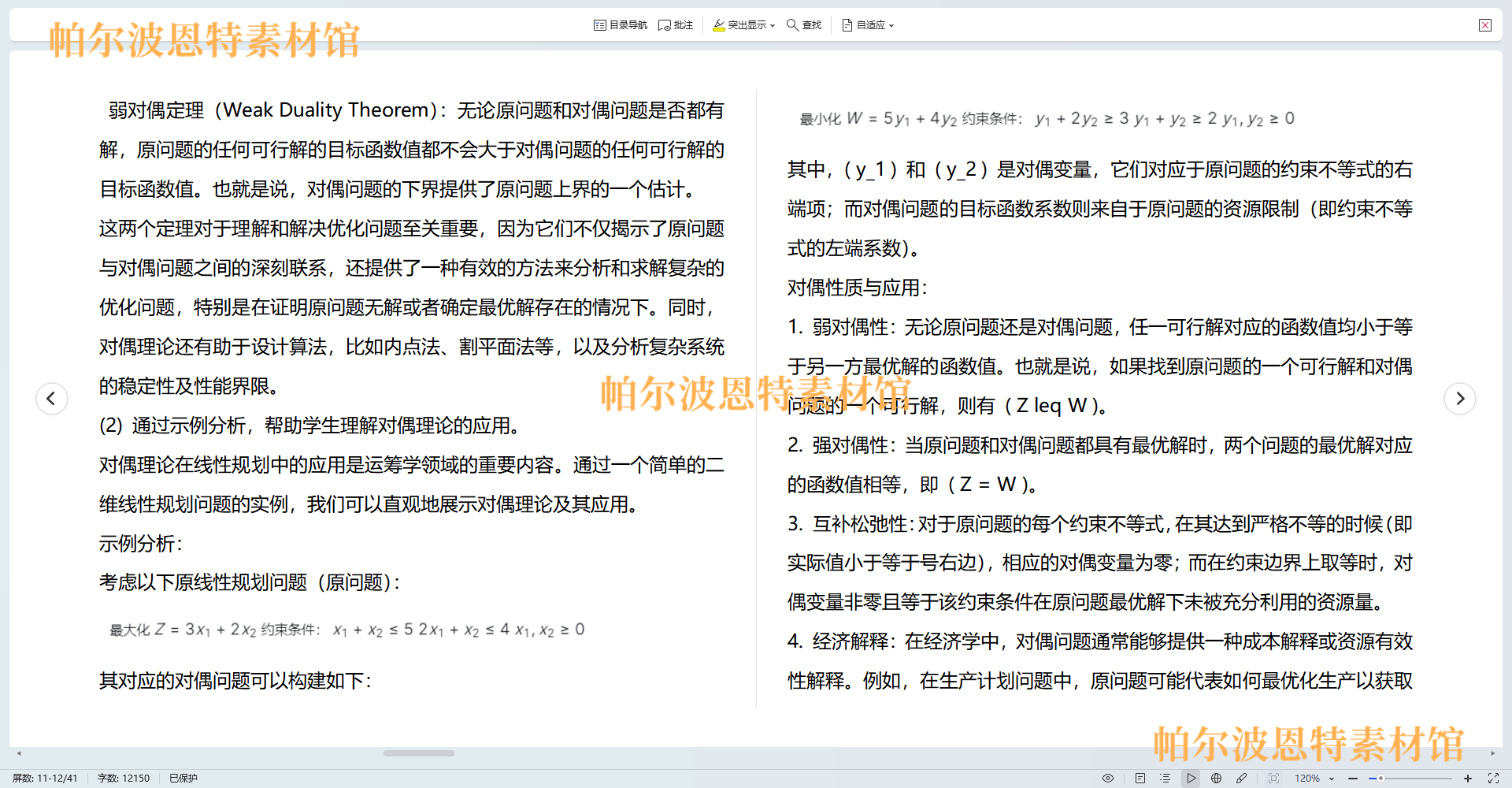Click the 目录导航 list icon
The height and width of the screenshot is (788, 1512).
click(x=599, y=25)
